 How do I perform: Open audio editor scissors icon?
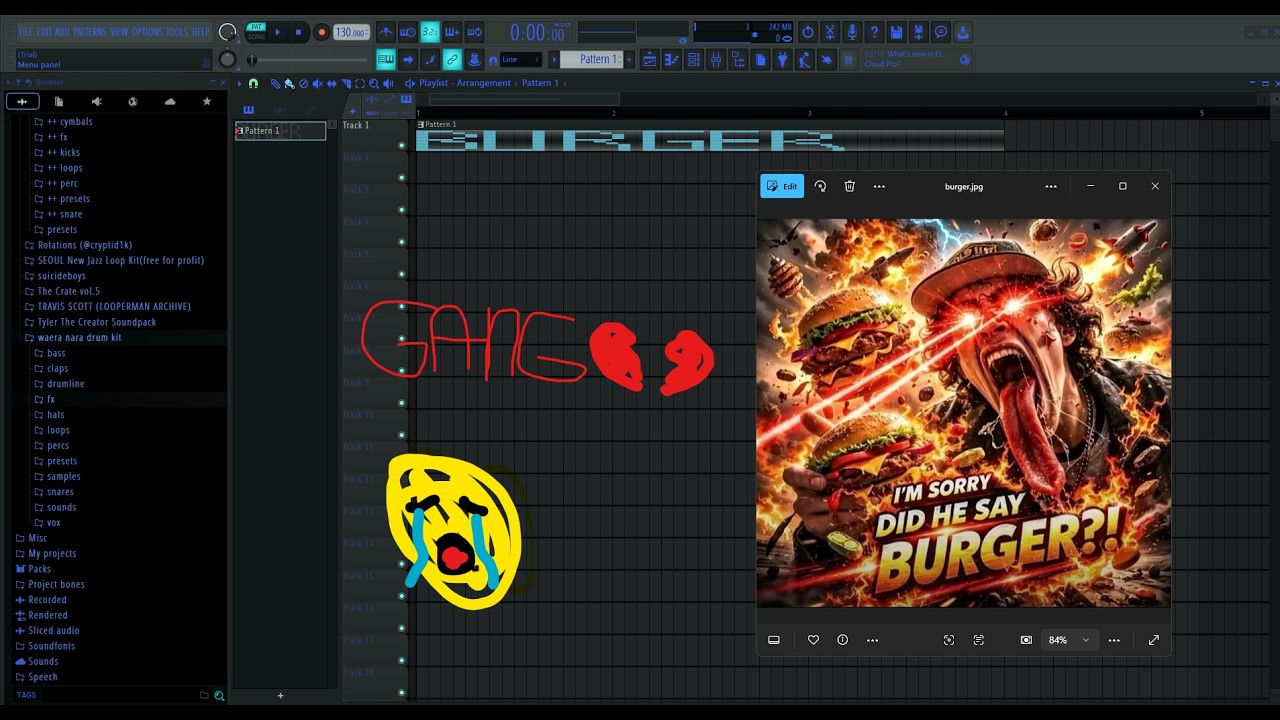tap(830, 32)
